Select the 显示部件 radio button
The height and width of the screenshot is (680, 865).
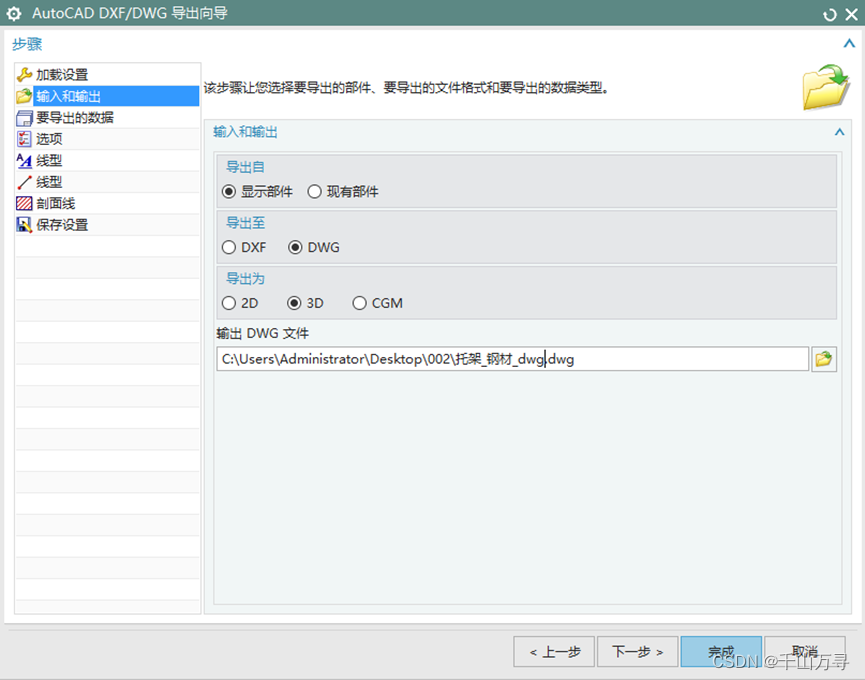click(x=229, y=192)
